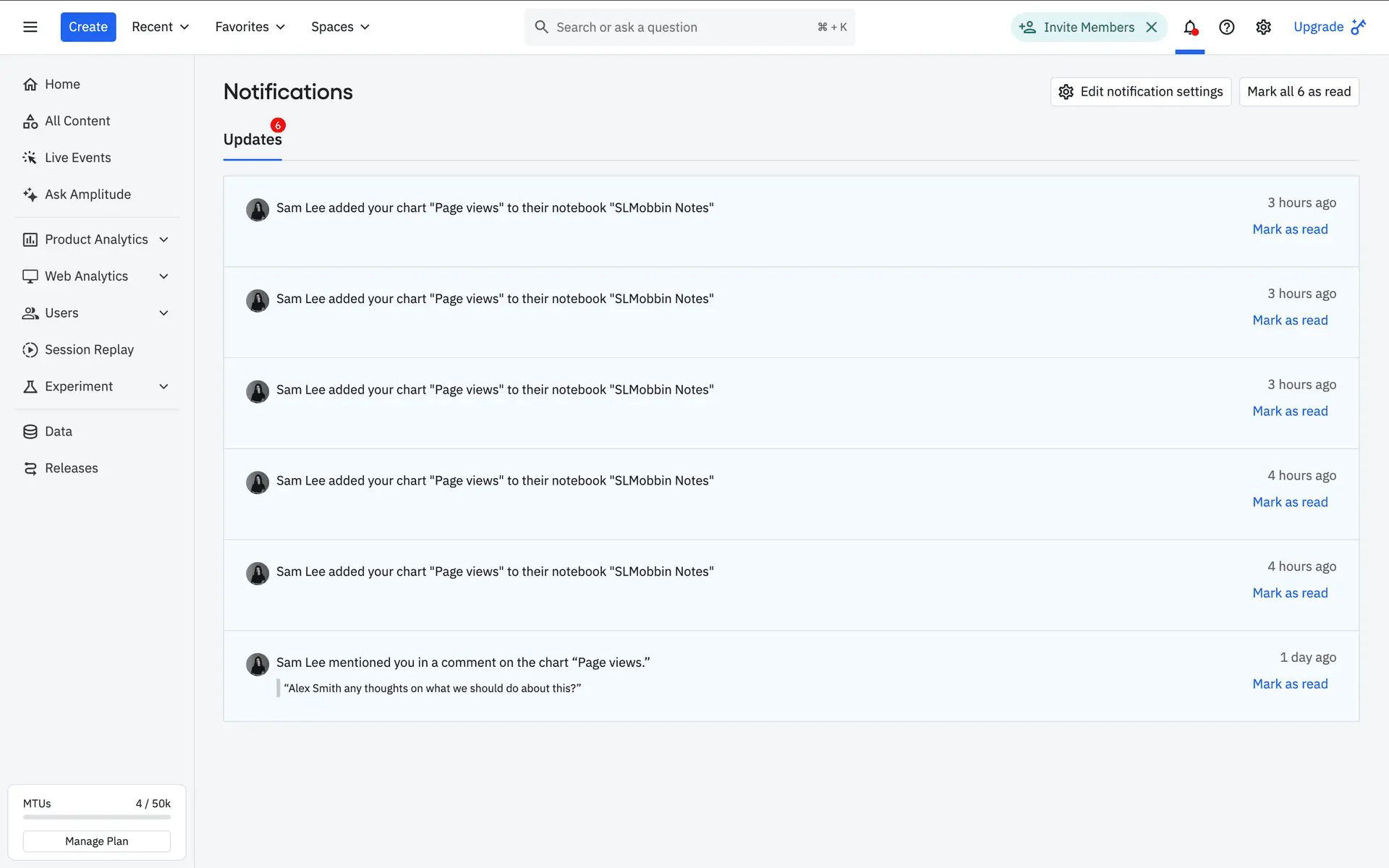This screenshot has height=868, width=1389.
Task: Open the Recent dropdown menu
Action: pyautogui.click(x=160, y=27)
